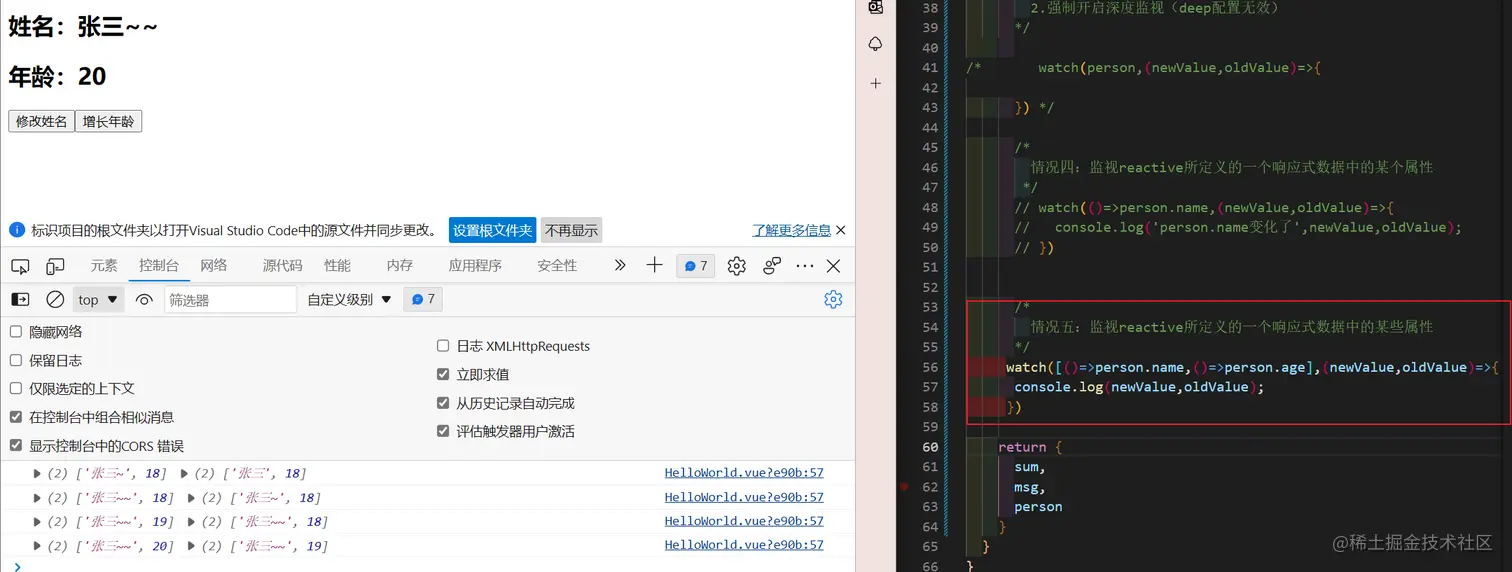Open the 网络 tab

point(214,265)
